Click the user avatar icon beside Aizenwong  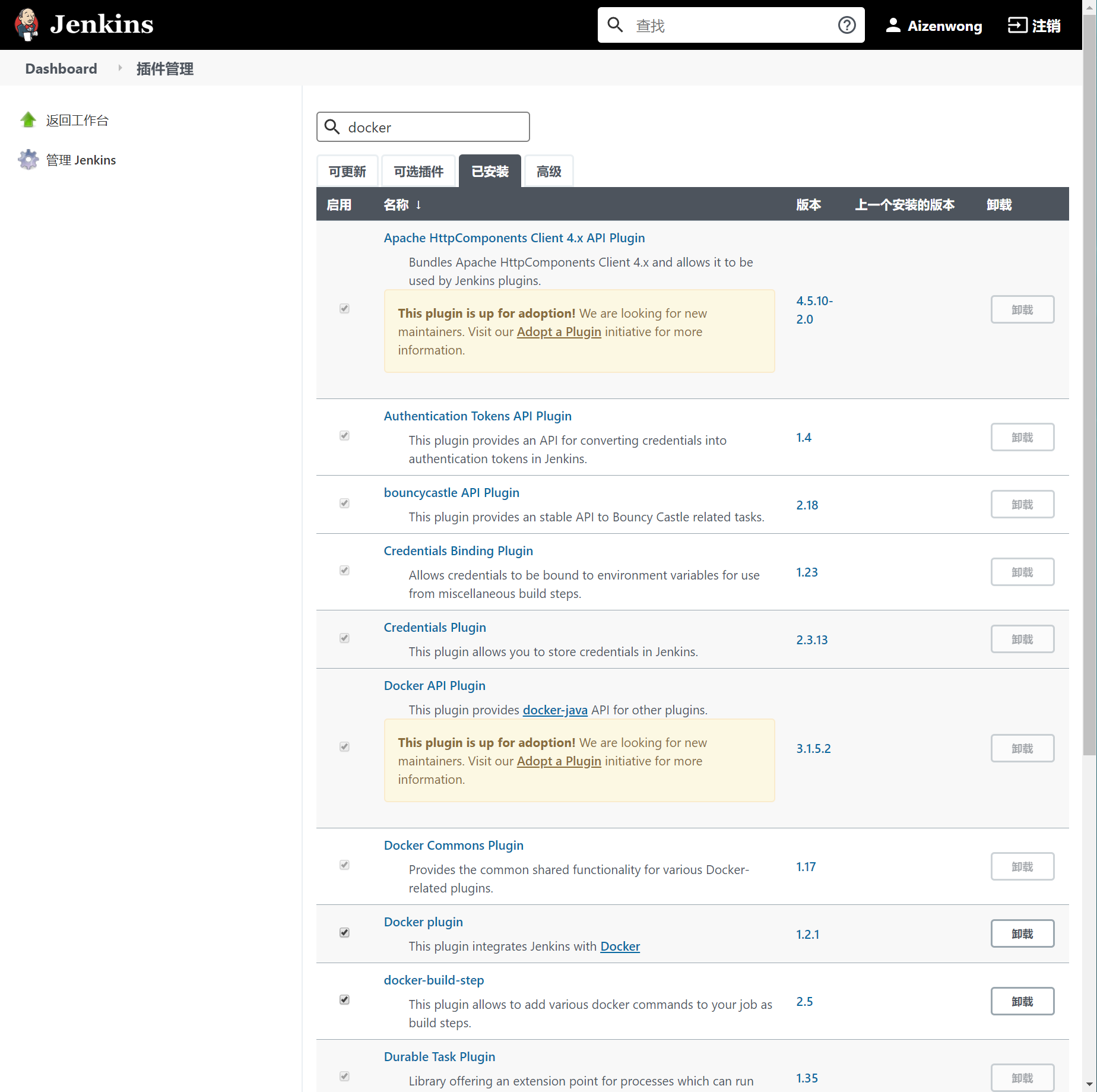pyautogui.click(x=893, y=25)
